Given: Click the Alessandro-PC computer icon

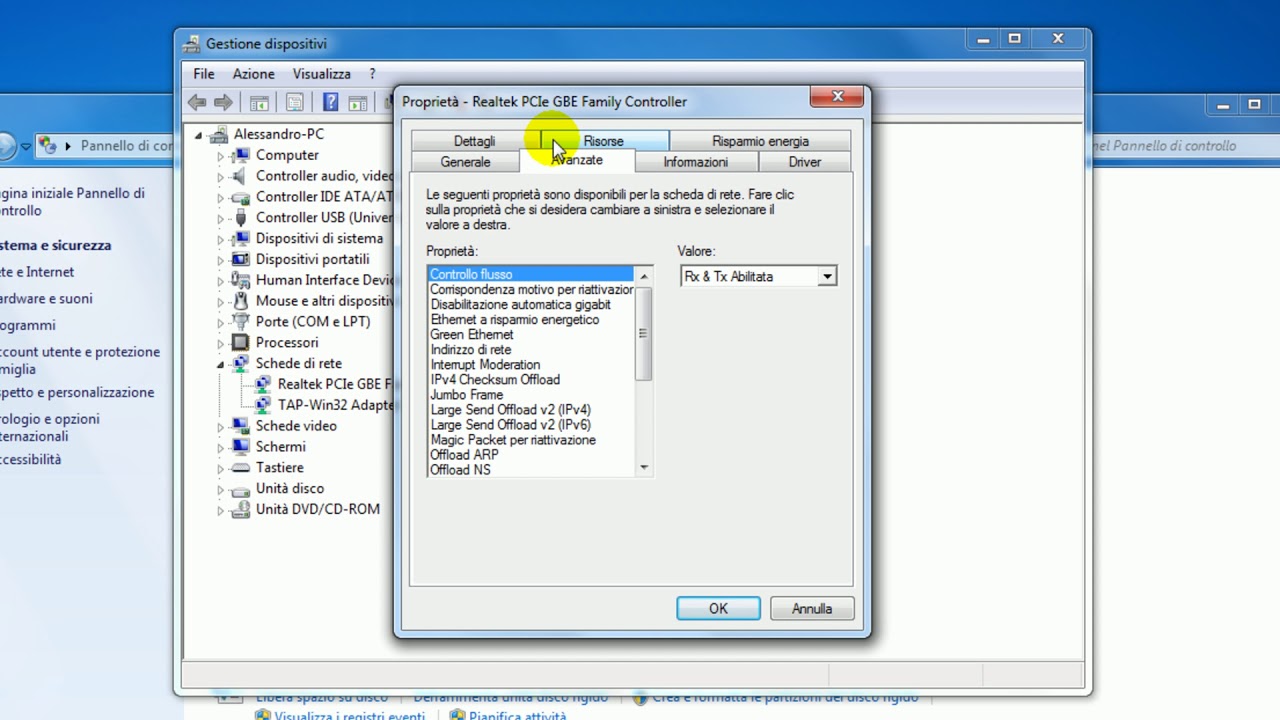Looking at the screenshot, I should tap(219, 134).
